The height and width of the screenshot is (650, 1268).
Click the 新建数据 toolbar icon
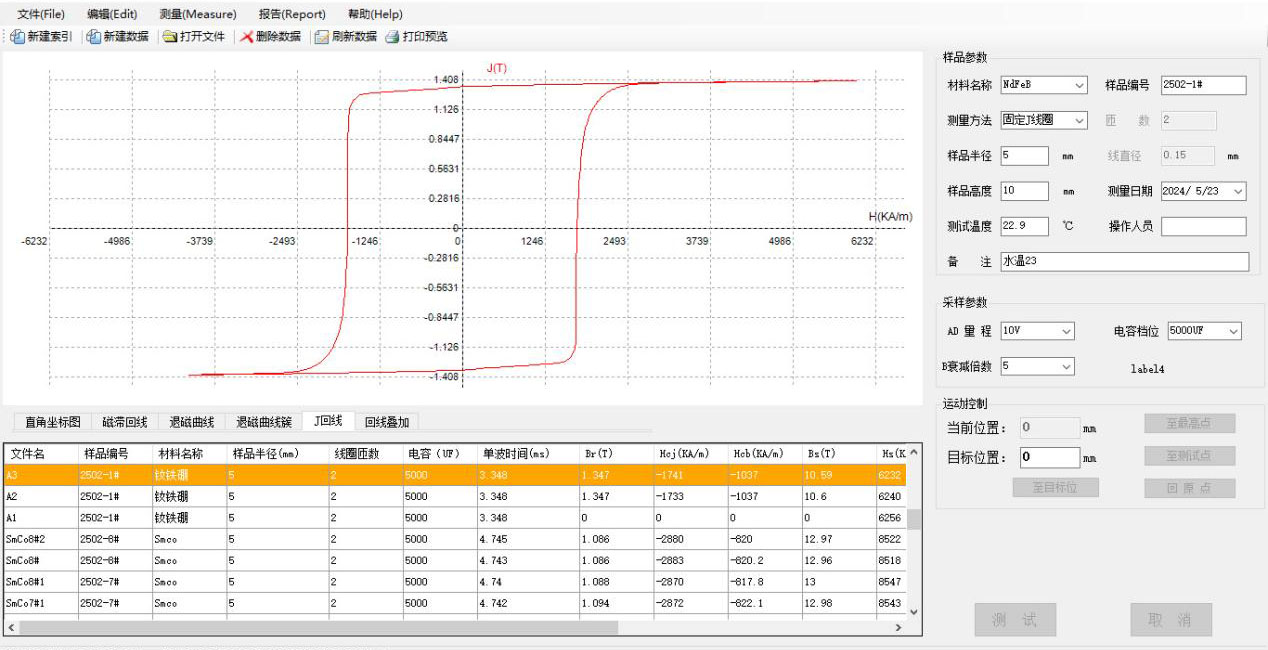click(93, 37)
